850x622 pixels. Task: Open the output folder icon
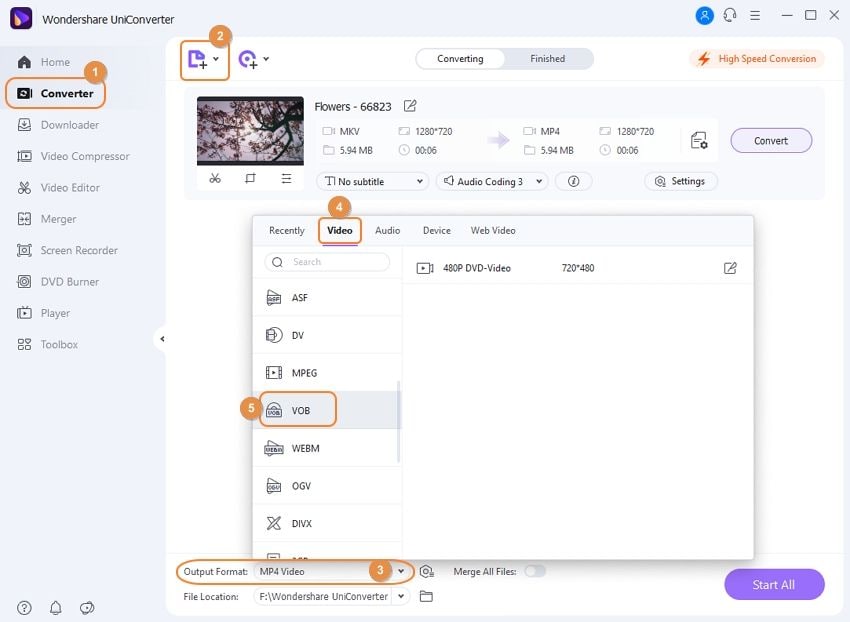(x=426, y=597)
